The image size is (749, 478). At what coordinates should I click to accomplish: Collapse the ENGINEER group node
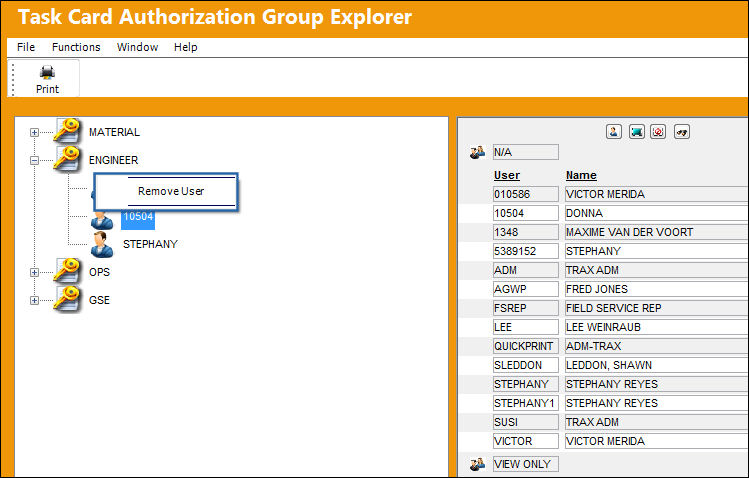pos(34,160)
